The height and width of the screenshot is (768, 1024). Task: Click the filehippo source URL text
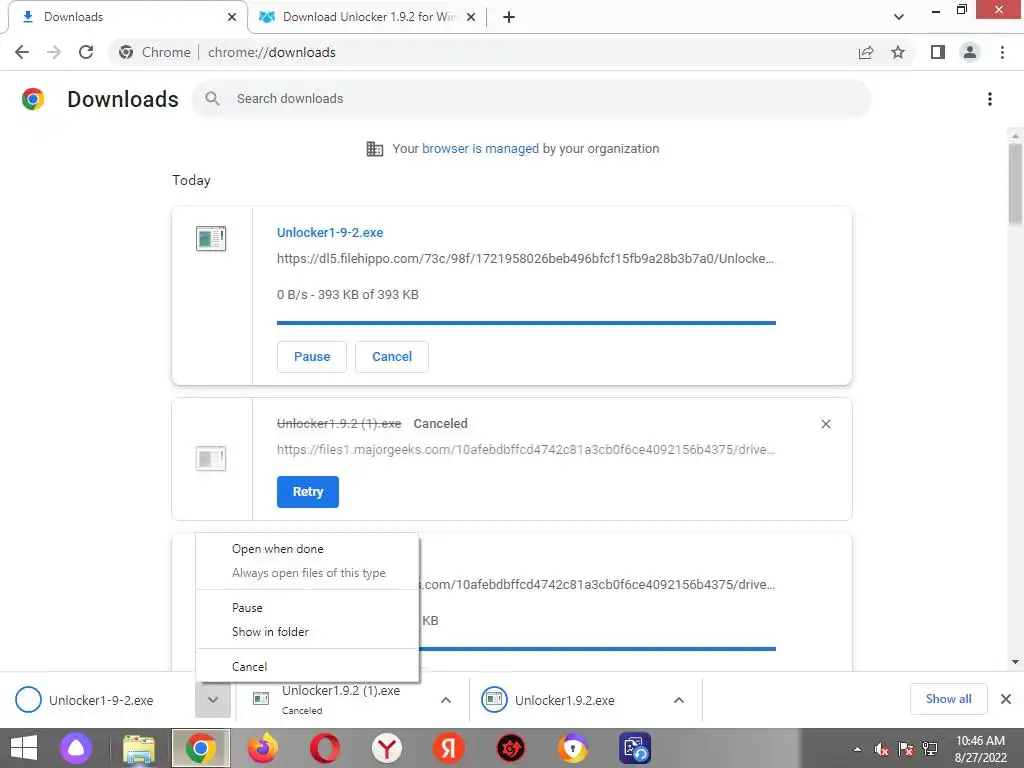(525, 259)
